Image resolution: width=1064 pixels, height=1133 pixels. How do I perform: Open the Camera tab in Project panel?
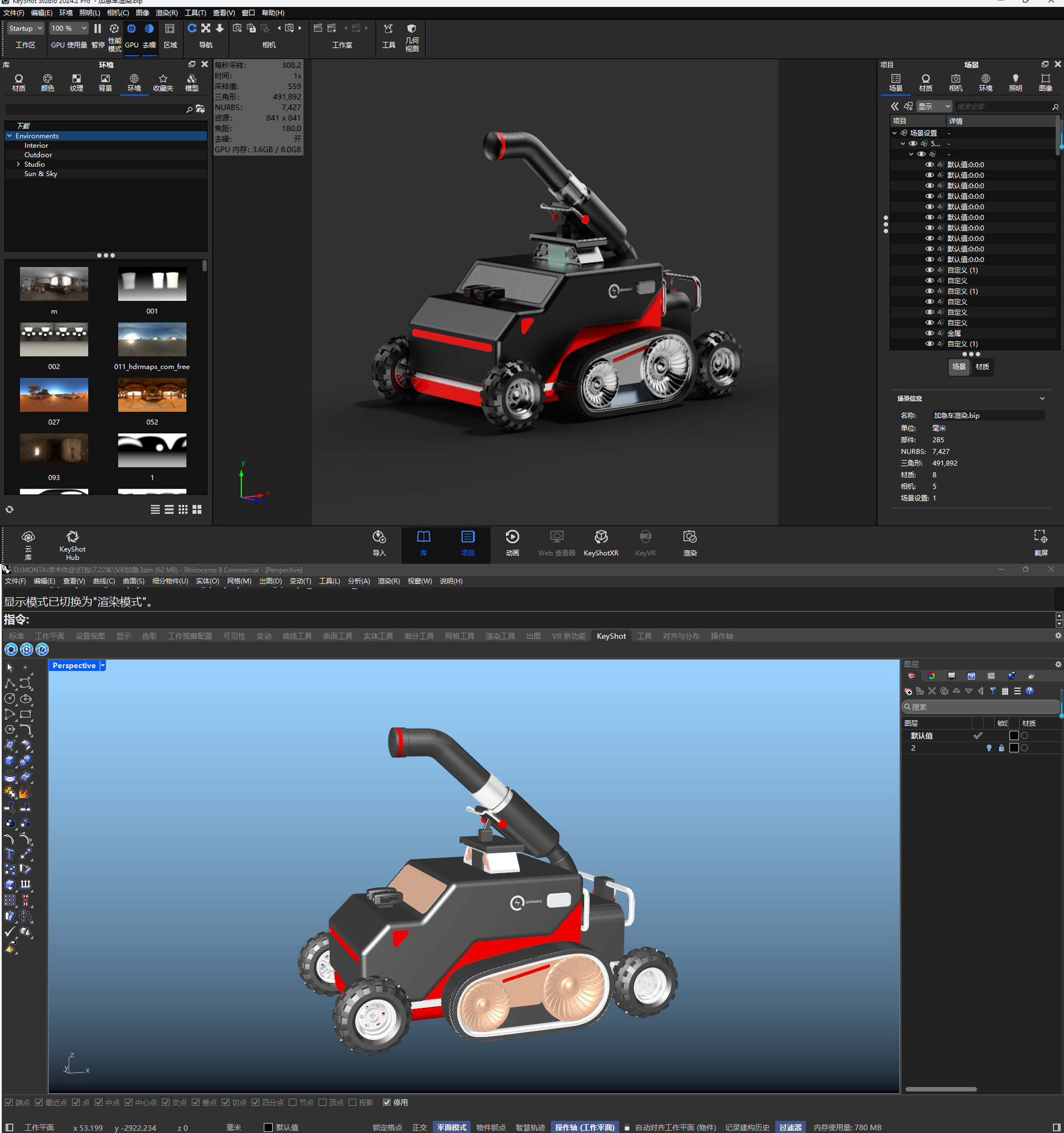(x=955, y=83)
